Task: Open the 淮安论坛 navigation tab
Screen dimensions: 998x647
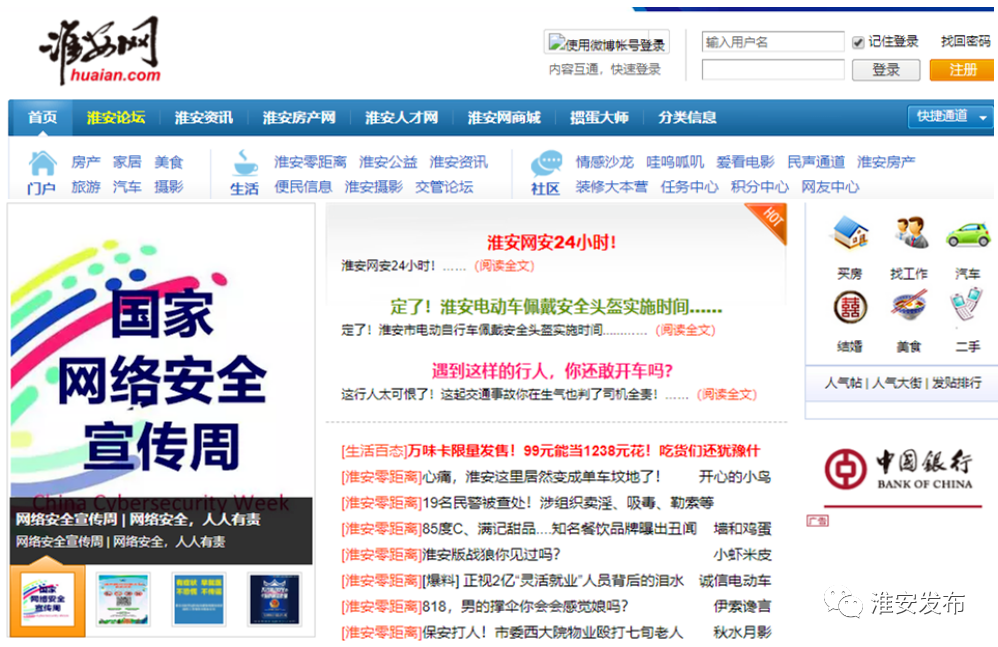Action: click(x=115, y=117)
